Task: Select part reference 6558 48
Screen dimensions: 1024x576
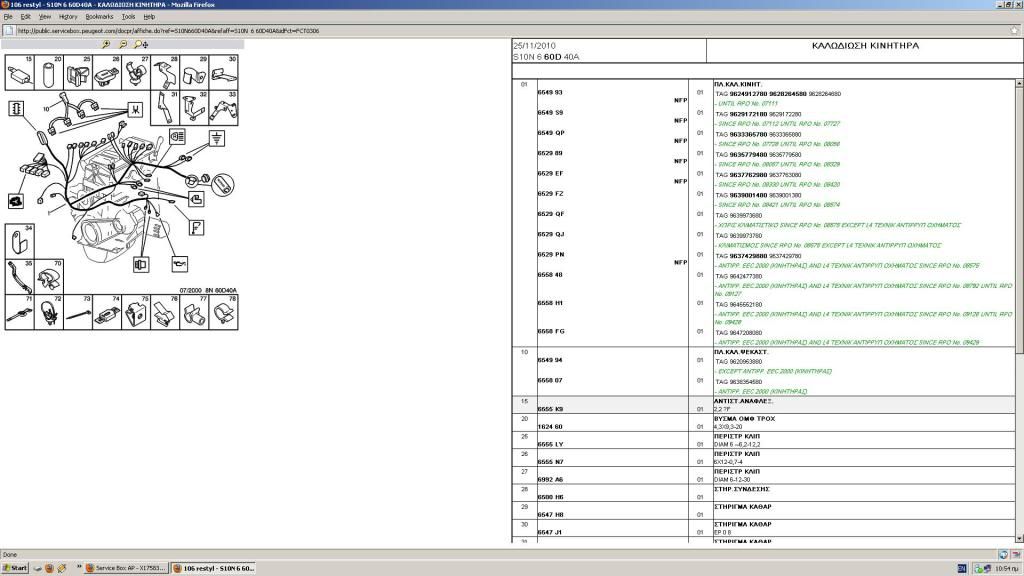Action: 550,274
